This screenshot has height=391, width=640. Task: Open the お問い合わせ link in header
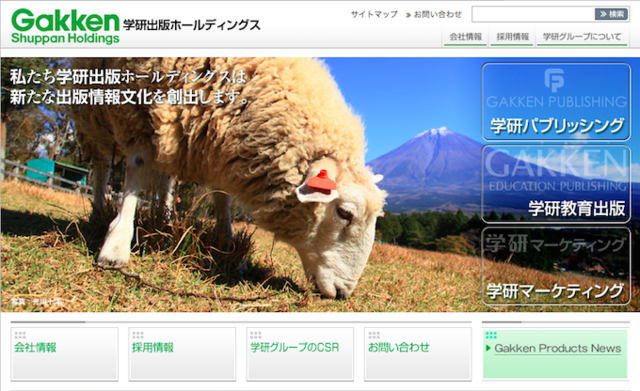click(438, 14)
